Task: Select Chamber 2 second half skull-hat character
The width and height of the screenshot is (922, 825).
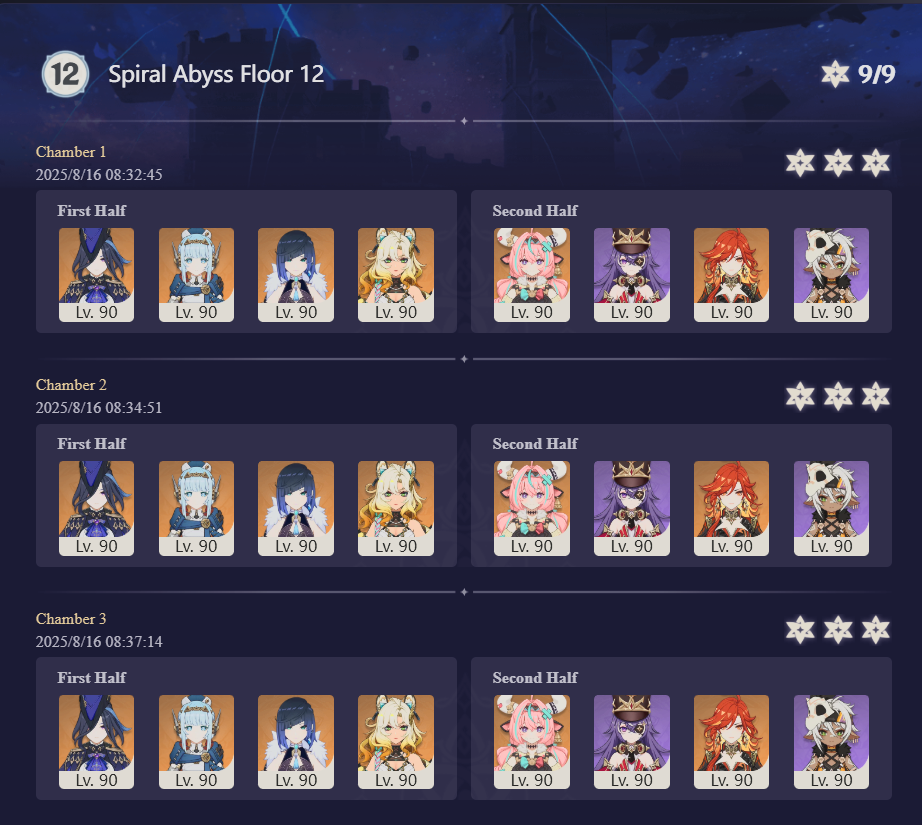Action: [831, 508]
